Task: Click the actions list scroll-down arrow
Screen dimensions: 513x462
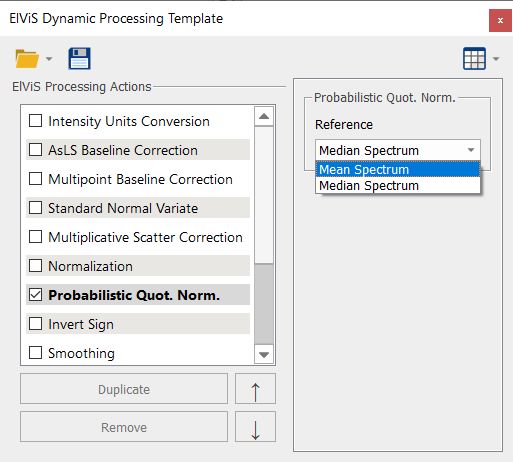Action: click(x=264, y=354)
